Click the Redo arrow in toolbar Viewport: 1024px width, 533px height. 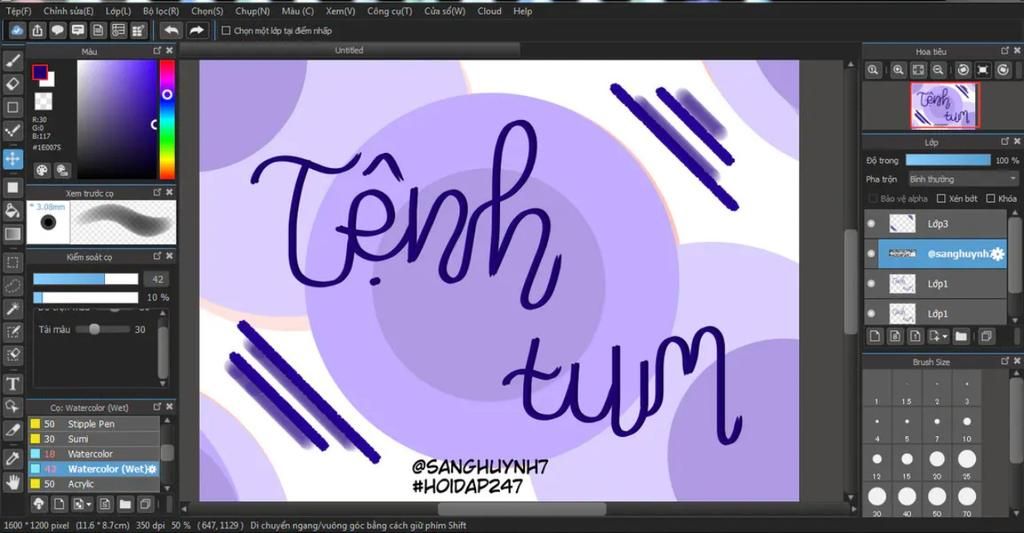tap(196, 30)
